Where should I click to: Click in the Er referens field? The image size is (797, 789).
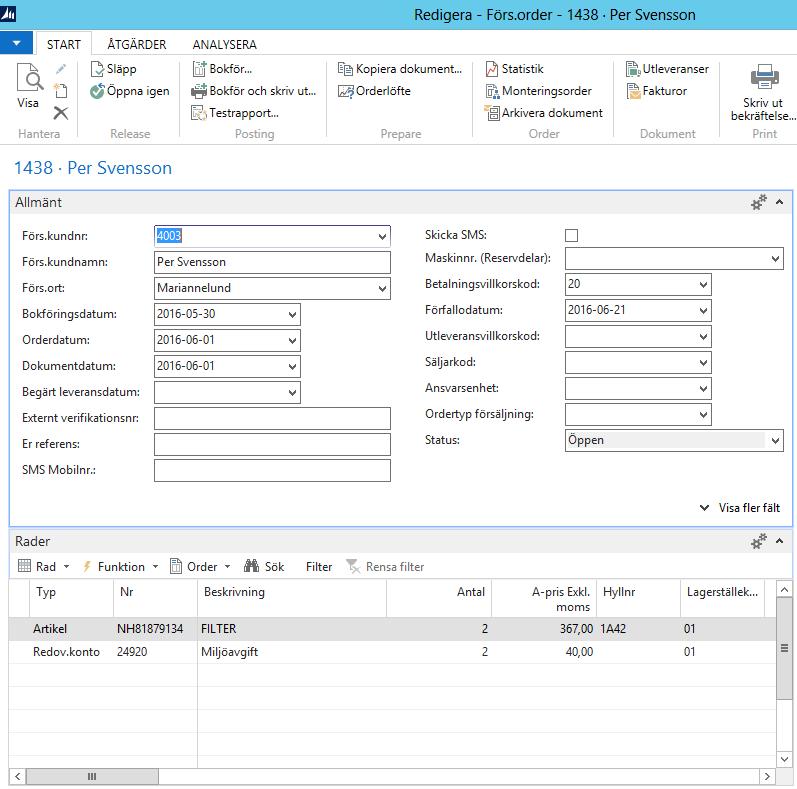(x=272, y=444)
